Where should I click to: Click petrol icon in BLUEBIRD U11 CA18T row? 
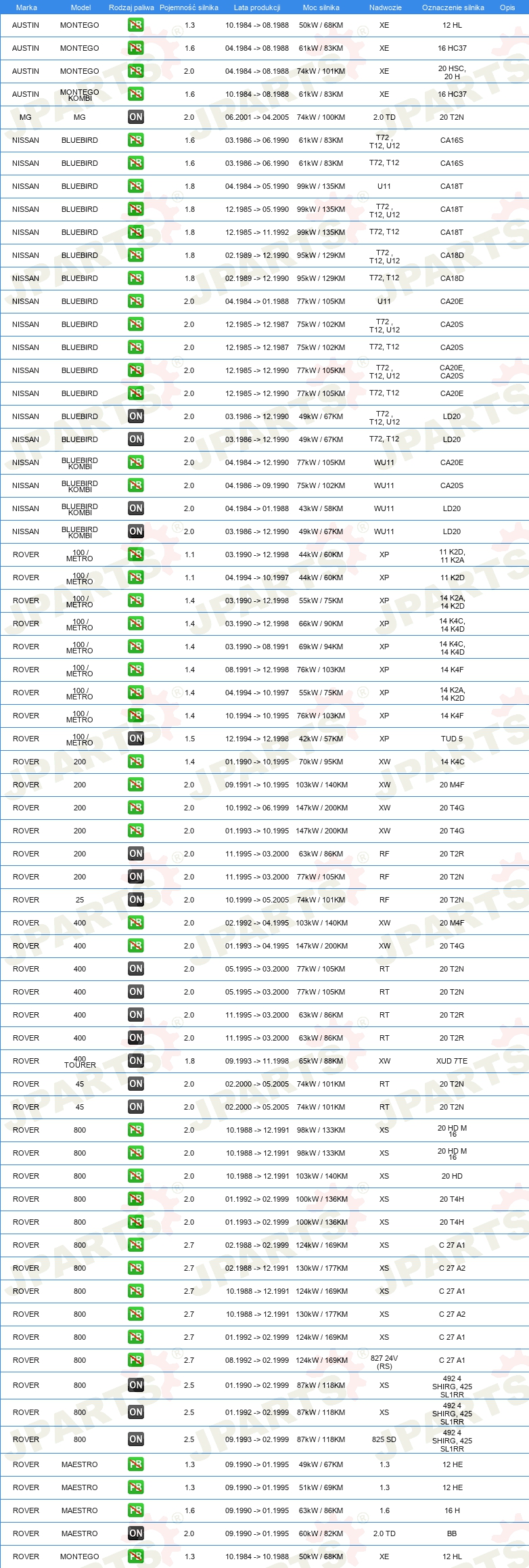[x=136, y=186]
